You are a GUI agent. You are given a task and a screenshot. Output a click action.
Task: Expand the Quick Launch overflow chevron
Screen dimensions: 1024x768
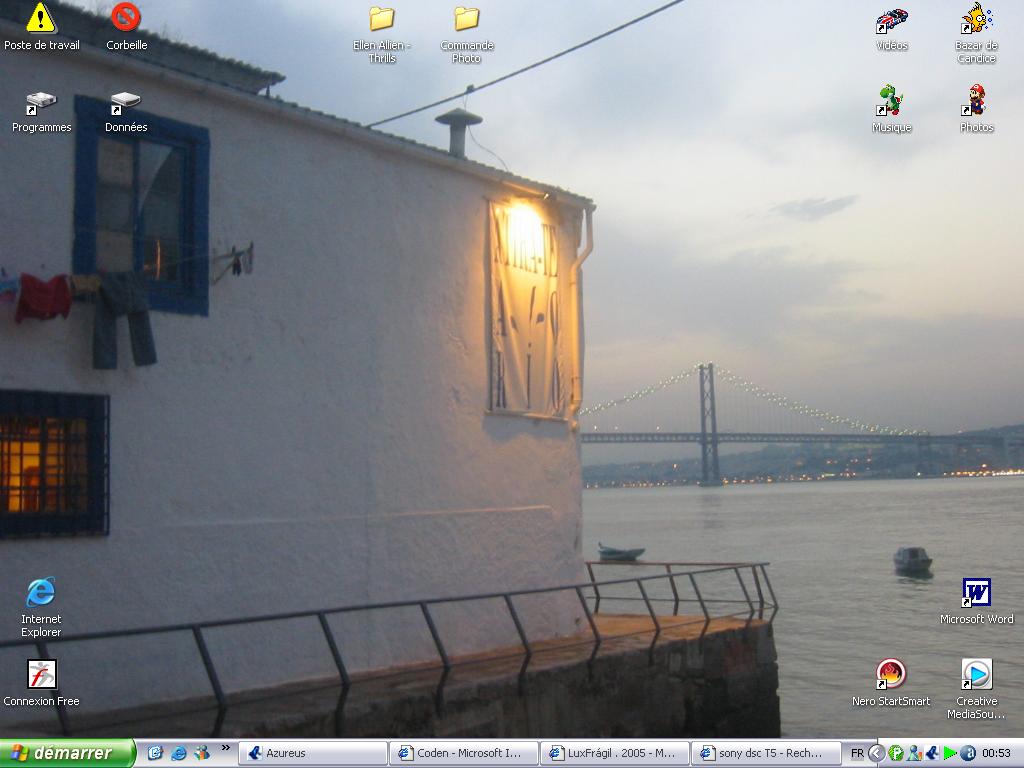(225, 747)
